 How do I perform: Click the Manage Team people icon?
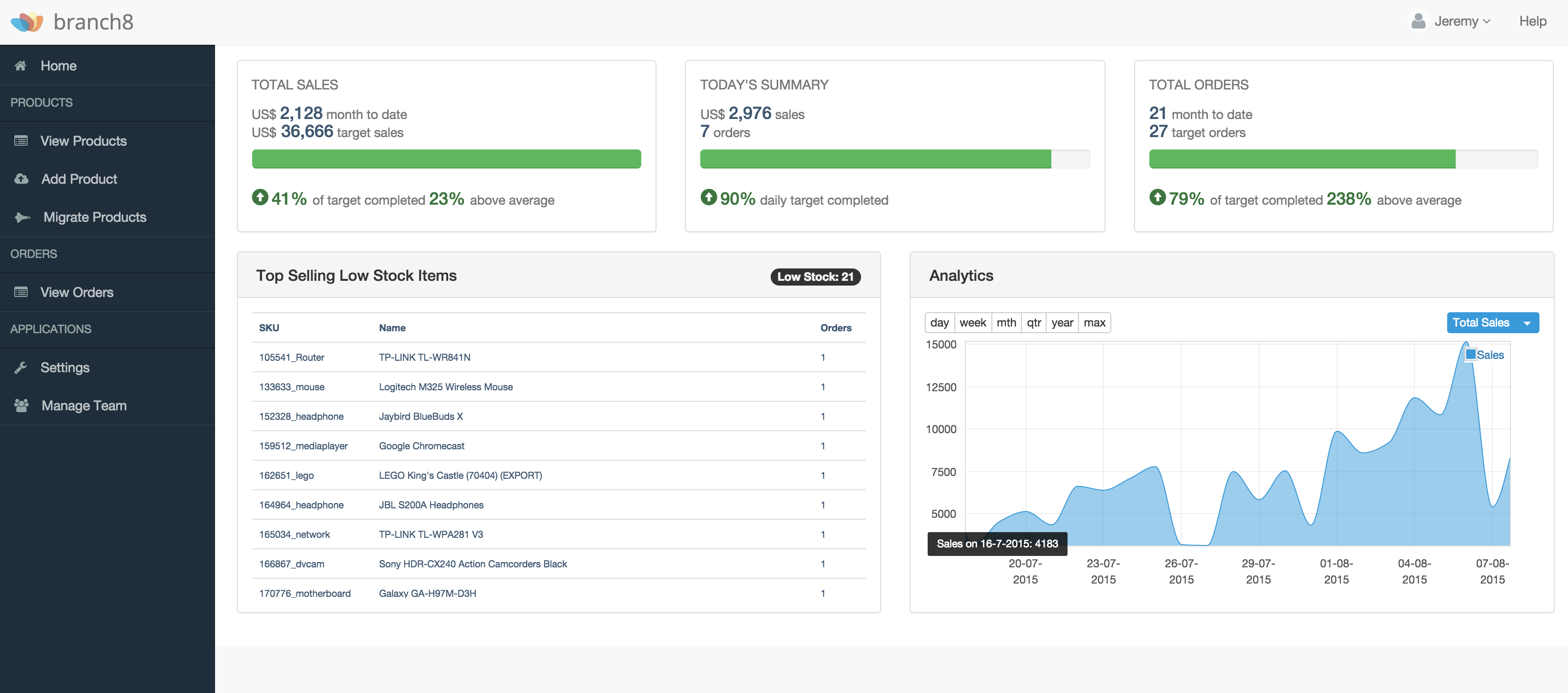21,406
